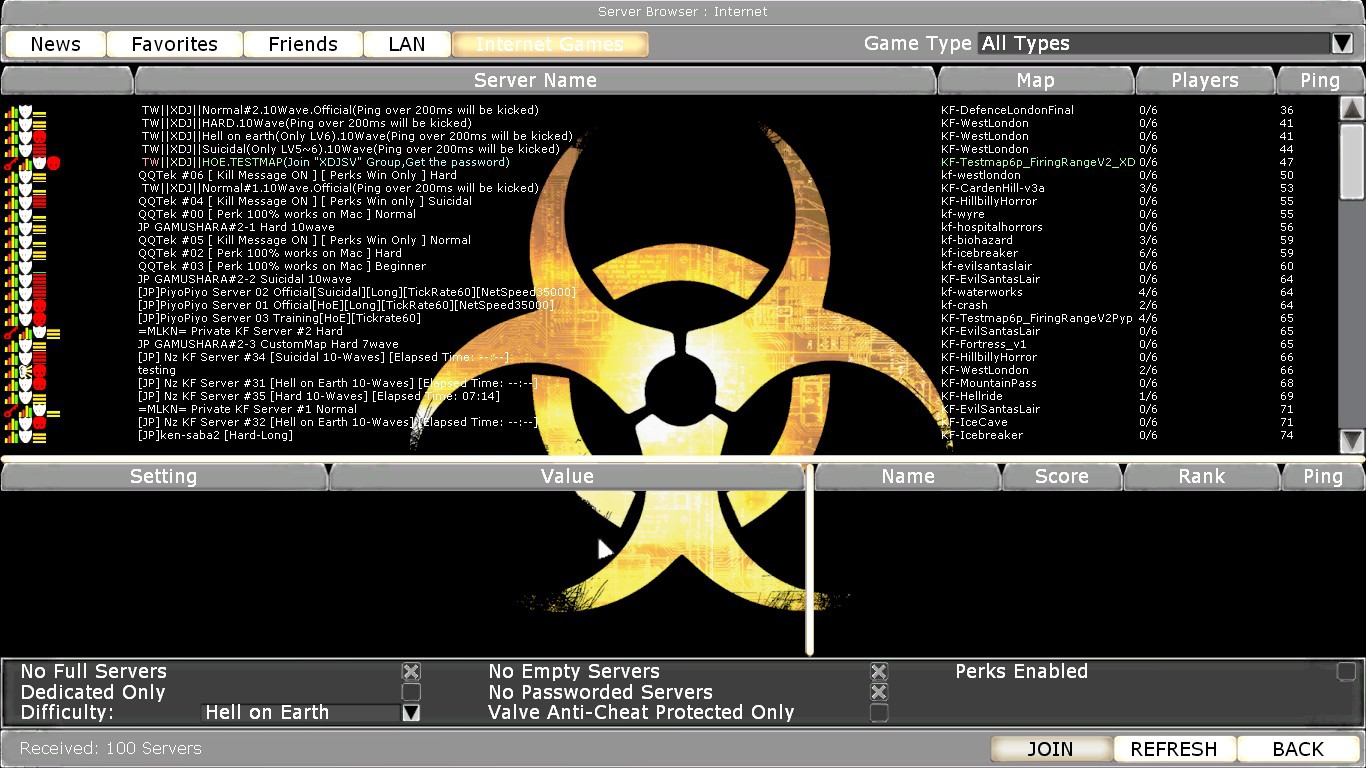The width and height of the screenshot is (1366, 768).
Task: Select the '[JP]ken-saba2 [Hard-Long]' server row
Action: (216, 436)
